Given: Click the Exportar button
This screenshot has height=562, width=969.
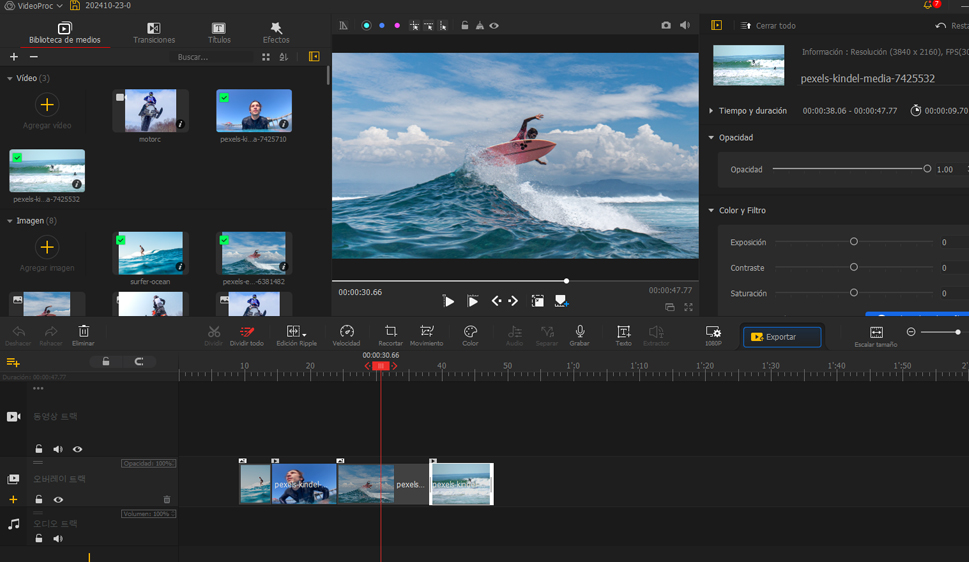Looking at the screenshot, I should click(782, 337).
